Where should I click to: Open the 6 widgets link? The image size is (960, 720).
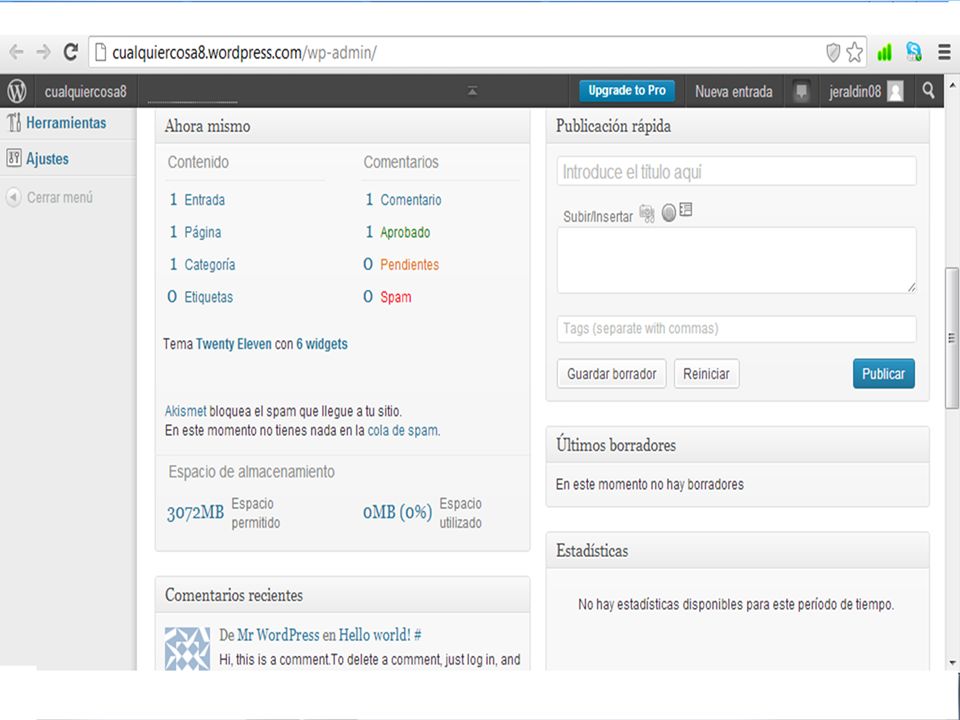pos(322,343)
